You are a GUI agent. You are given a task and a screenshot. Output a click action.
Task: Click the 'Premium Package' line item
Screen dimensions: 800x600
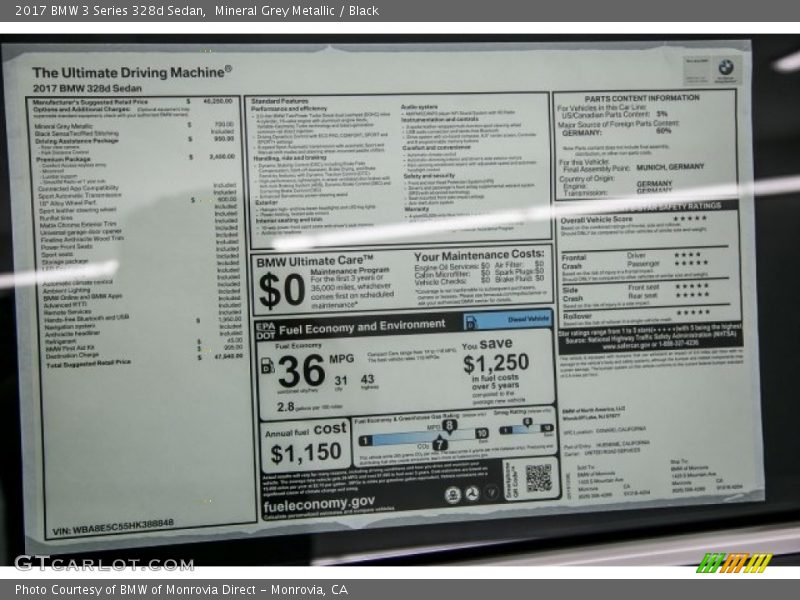coord(135,159)
